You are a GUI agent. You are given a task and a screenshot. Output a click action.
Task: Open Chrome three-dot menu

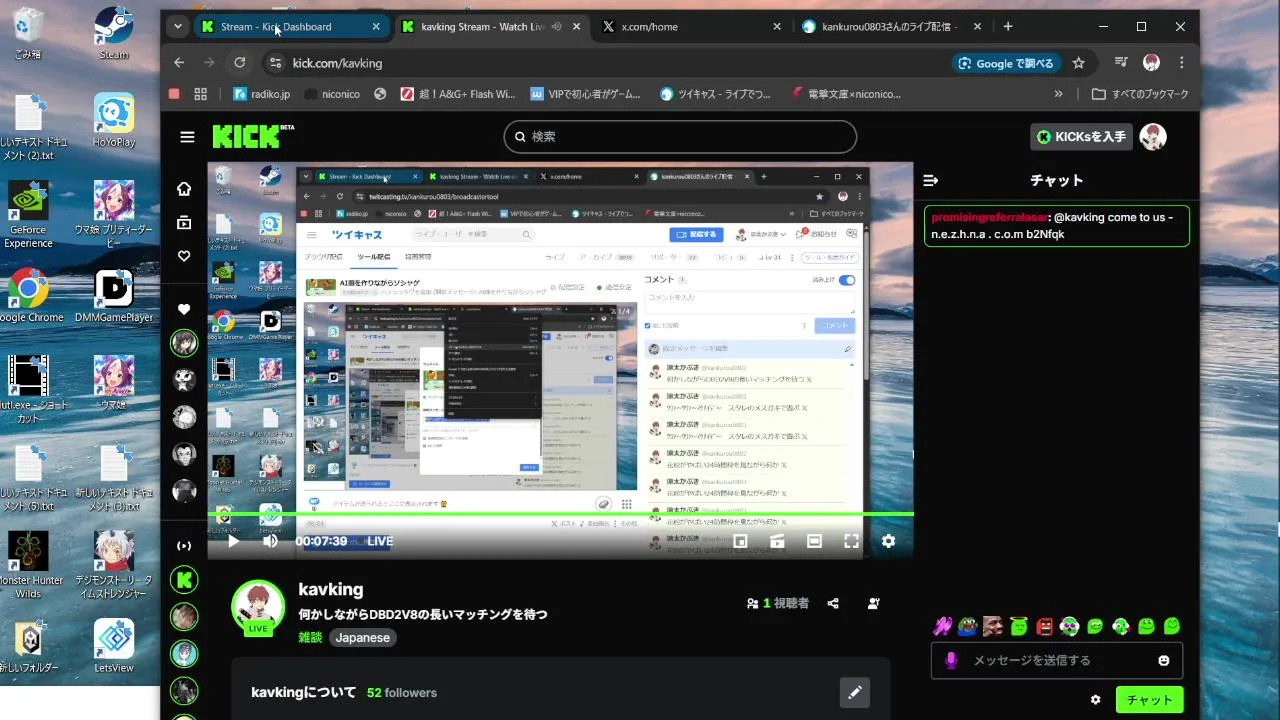1181,63
